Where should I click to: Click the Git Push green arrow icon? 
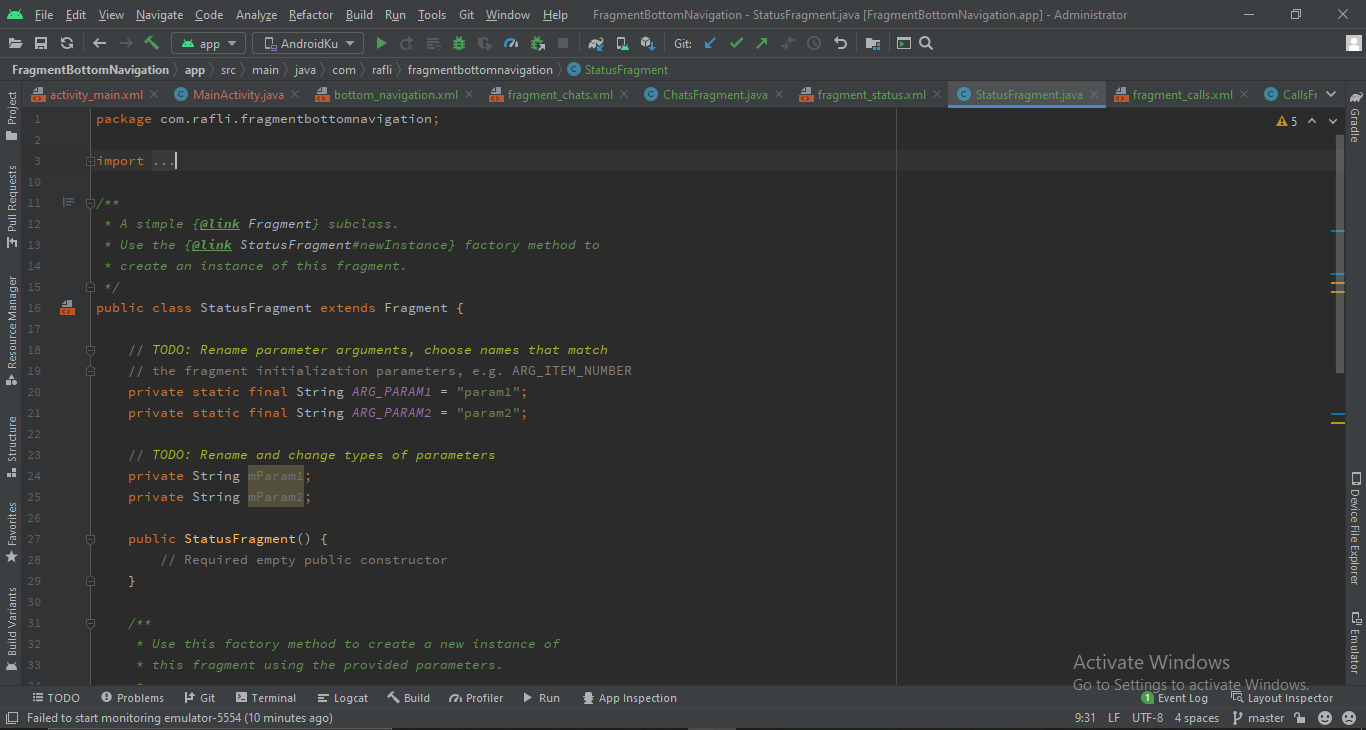point(762,43)
